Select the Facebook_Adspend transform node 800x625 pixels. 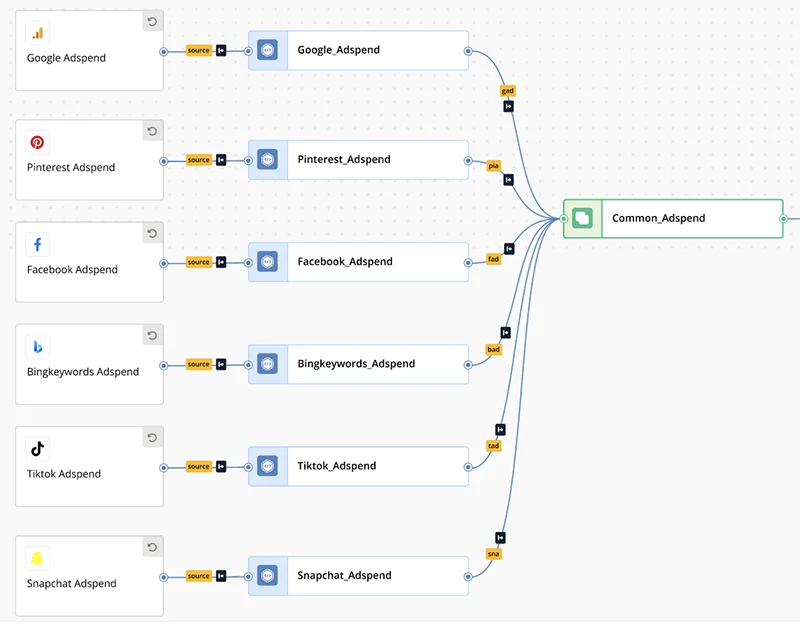[x=358, y=262]
